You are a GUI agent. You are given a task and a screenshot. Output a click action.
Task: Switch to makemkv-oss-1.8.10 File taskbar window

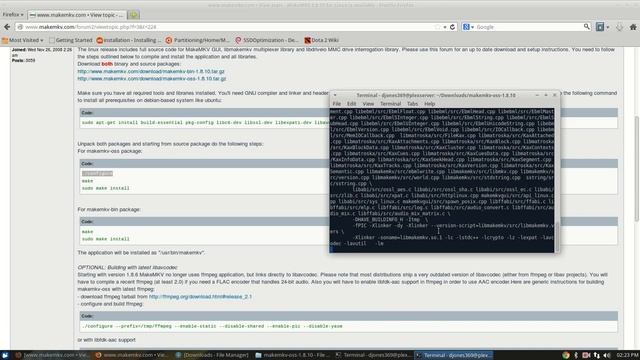(x=291, y=355)
